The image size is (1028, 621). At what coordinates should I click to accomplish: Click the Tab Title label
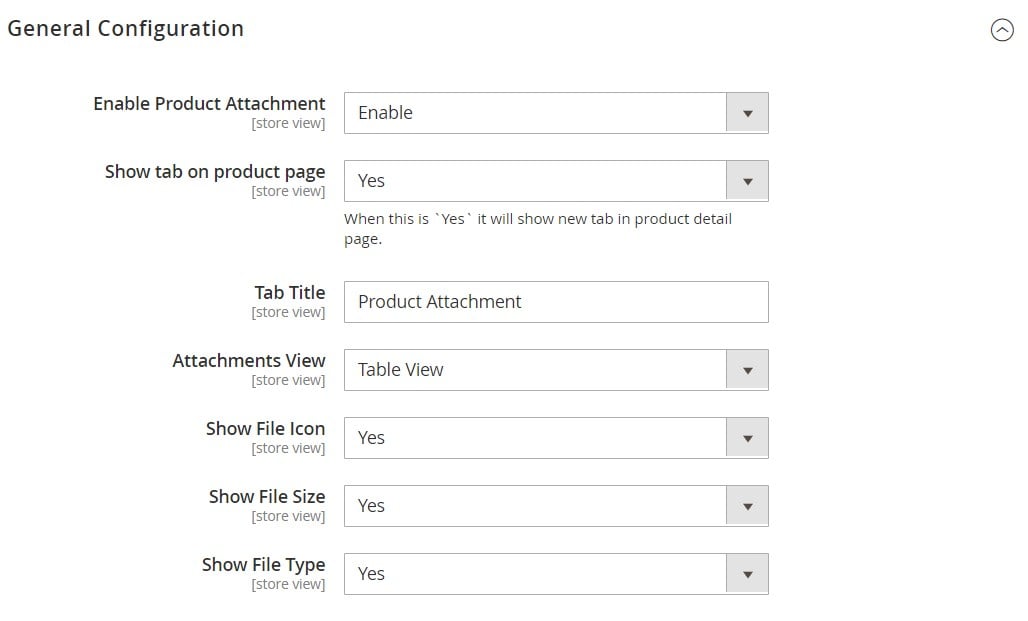290,292
